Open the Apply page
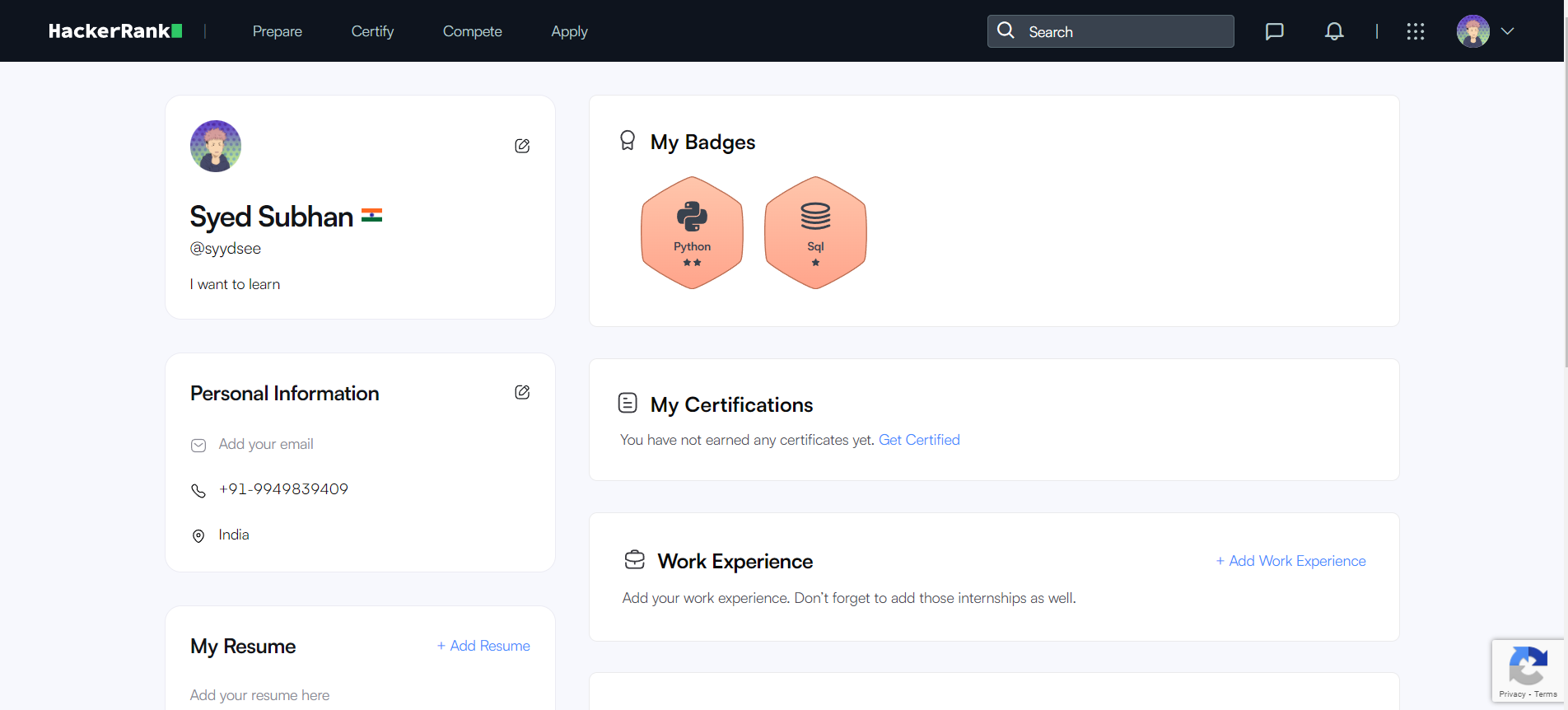 click(x=569, y=31)
